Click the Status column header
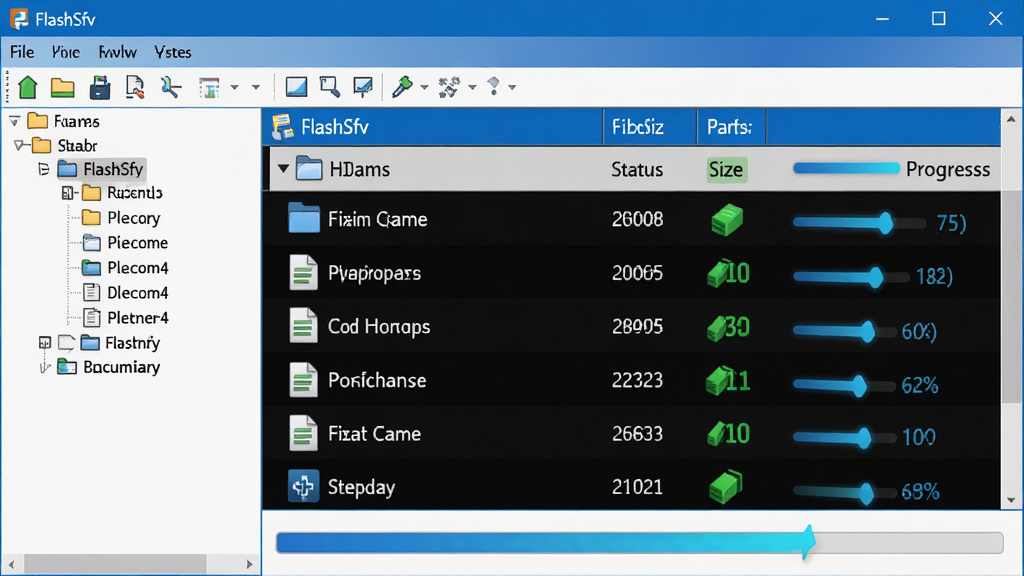This screenshot has height=576, width=1024. (637, 170)
